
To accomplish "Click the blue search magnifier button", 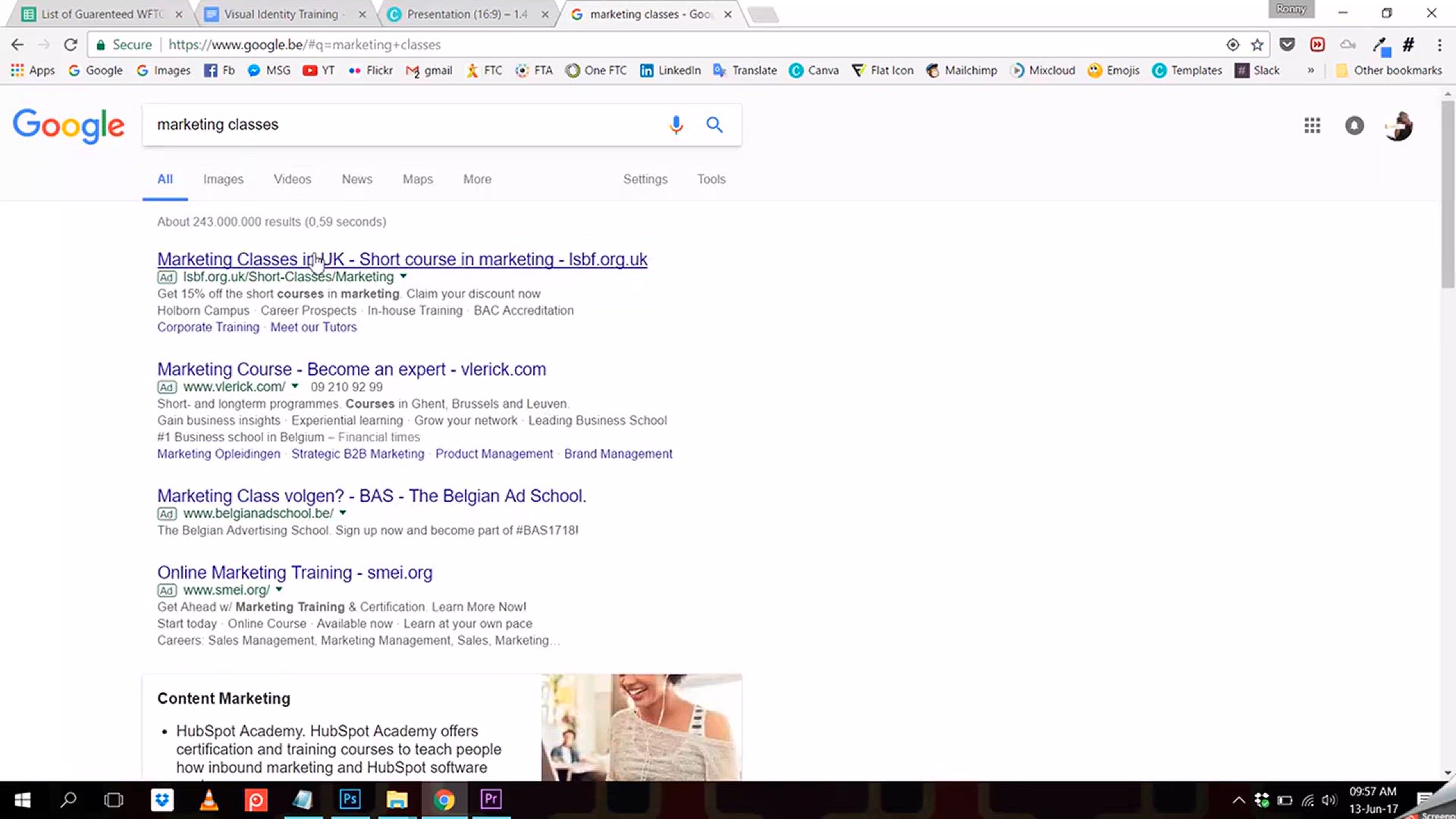I will point(714,124).
